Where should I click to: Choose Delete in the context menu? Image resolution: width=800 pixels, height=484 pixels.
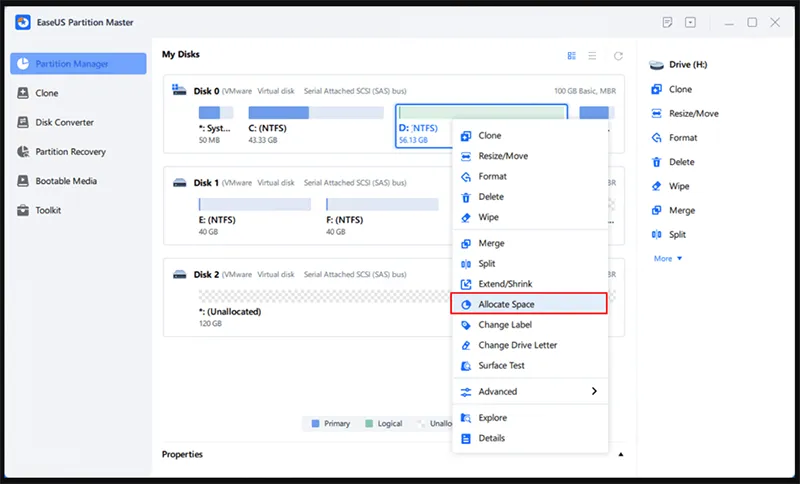(x=530, y=197)
